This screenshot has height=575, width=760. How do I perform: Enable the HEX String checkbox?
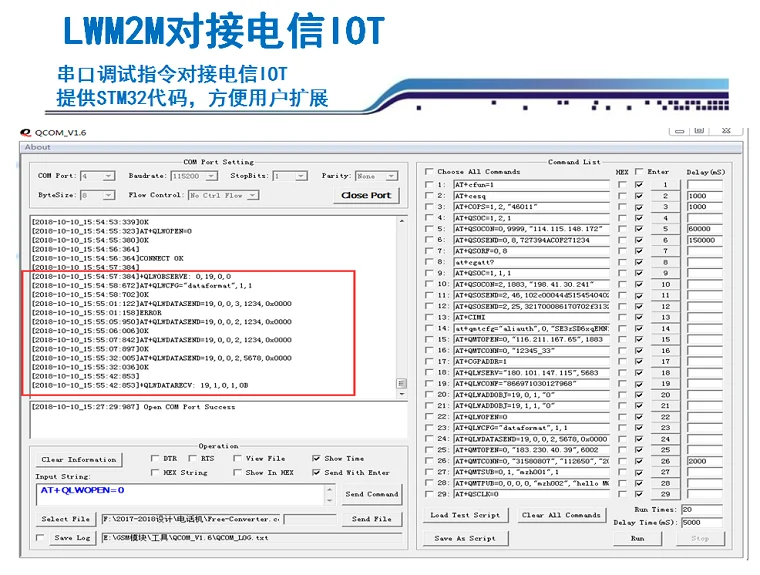(155, 472)
